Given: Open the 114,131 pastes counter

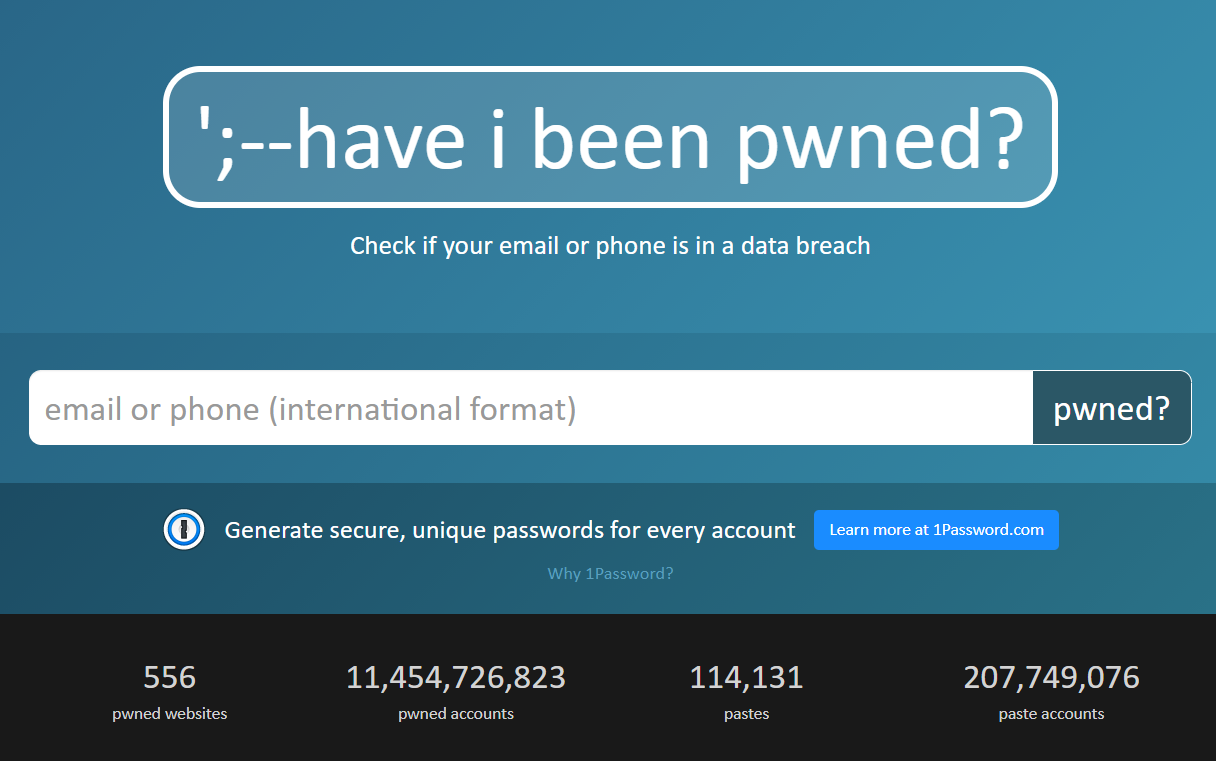Looking at the screenshot, I should tap(746, 677).
